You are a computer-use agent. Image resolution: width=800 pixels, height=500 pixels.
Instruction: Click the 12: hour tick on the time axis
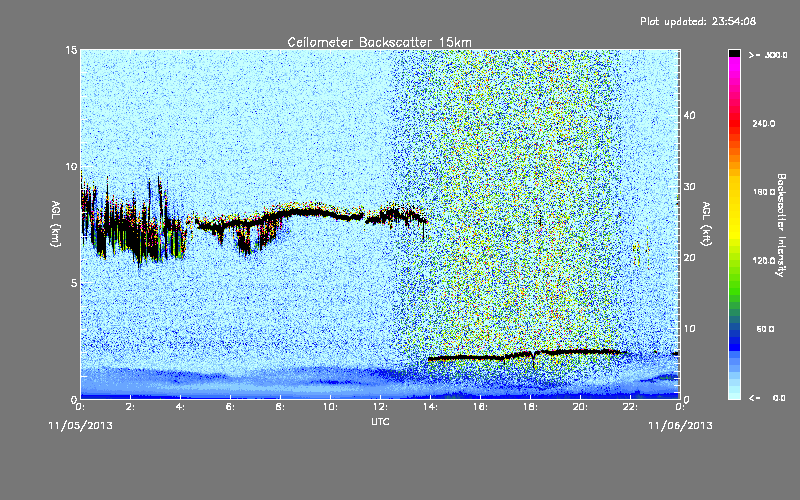[381, 407]
